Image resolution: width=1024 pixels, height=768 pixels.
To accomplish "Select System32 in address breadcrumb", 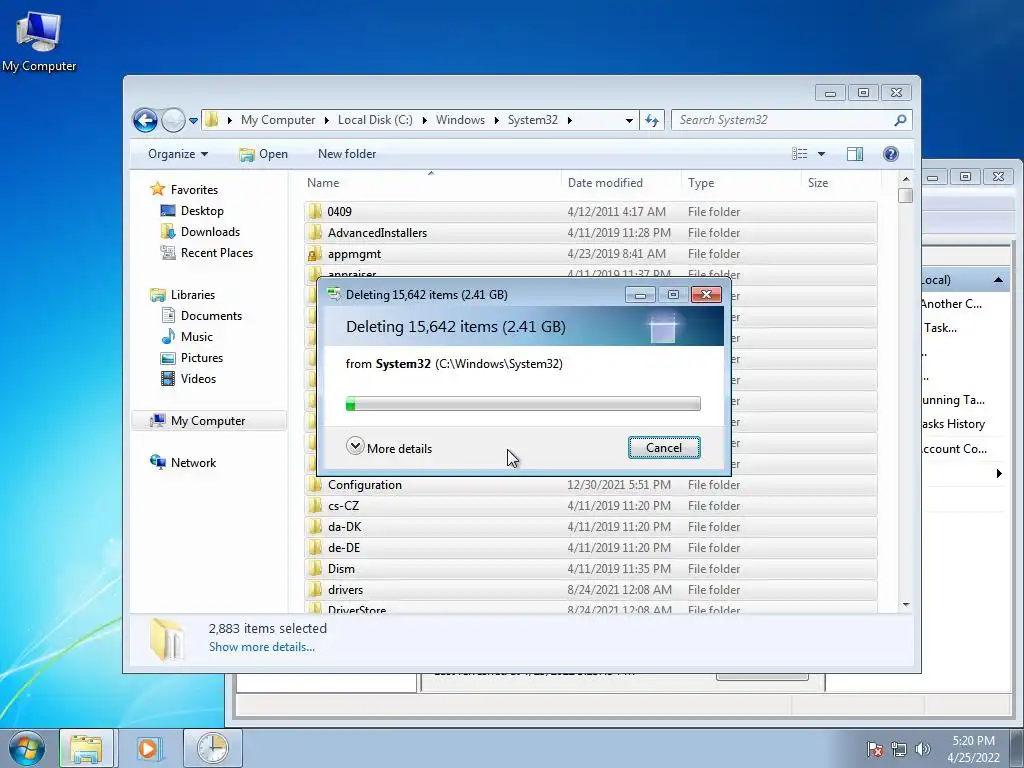I will pos(533,120).
